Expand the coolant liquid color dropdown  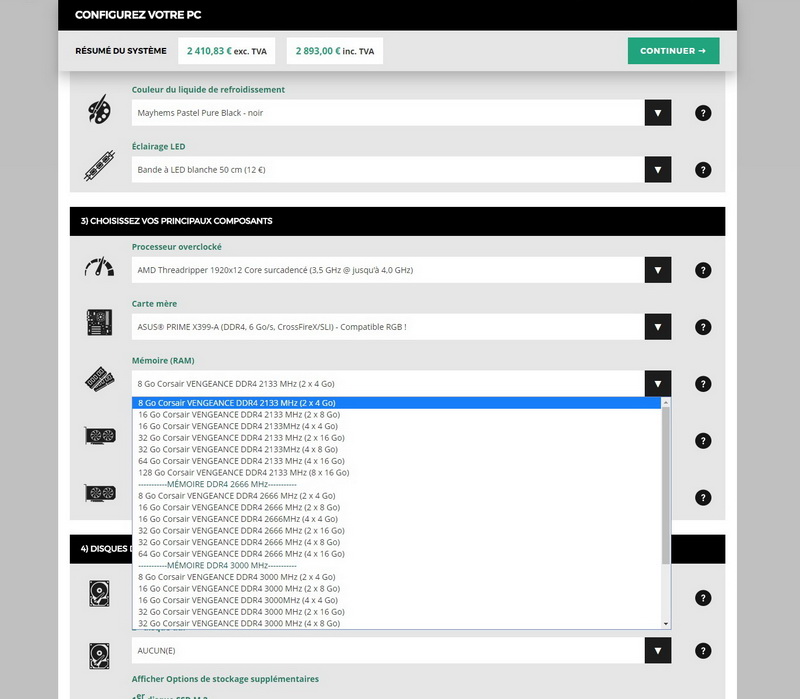pos(658,113)
